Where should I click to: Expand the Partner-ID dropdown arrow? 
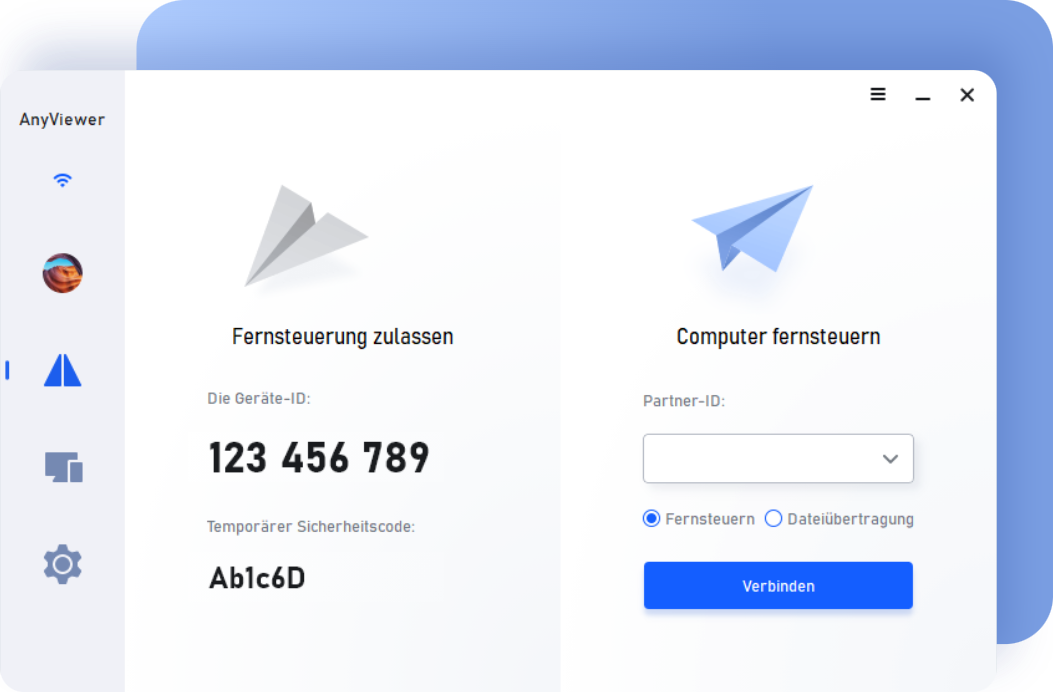click(x=890, y=459)
